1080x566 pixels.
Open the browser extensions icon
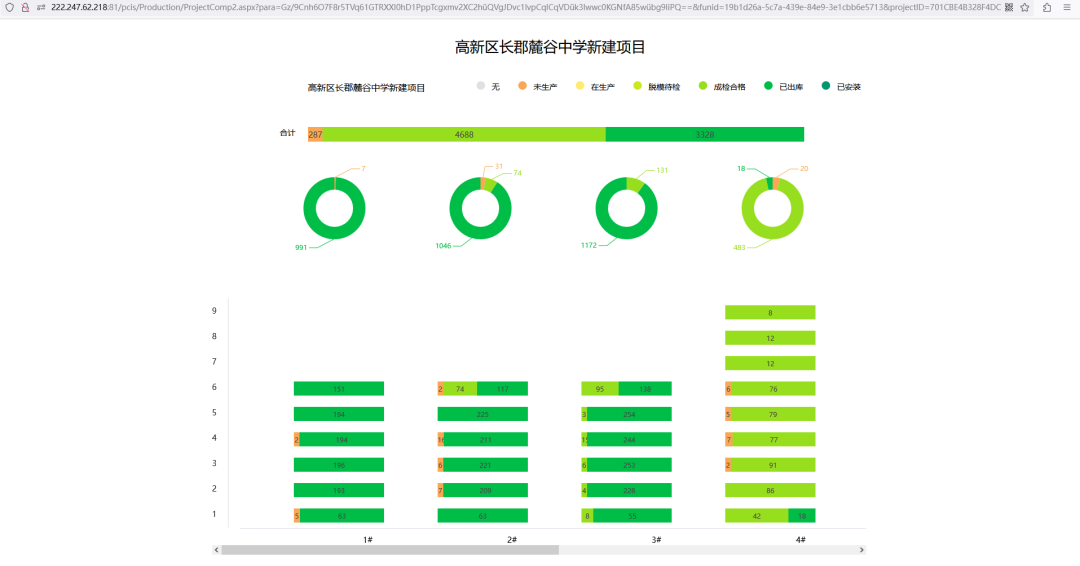click(1047, 7)
